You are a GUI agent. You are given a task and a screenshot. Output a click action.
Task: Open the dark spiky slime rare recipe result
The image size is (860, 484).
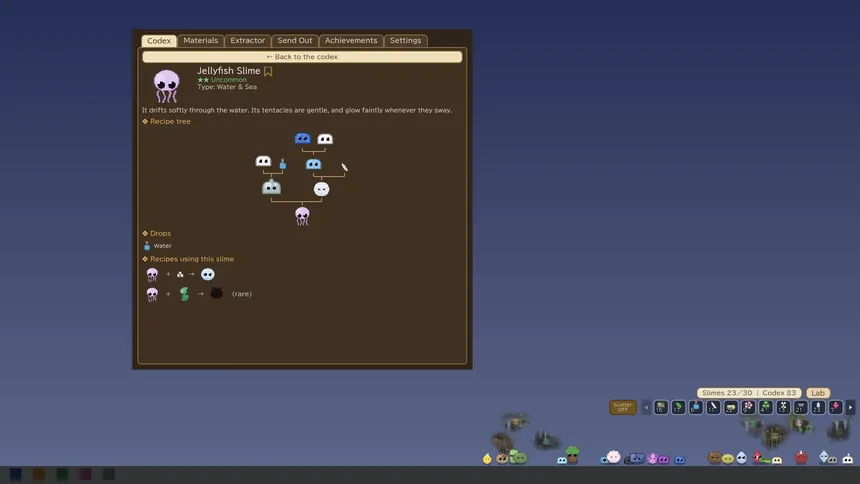(217, 293)
